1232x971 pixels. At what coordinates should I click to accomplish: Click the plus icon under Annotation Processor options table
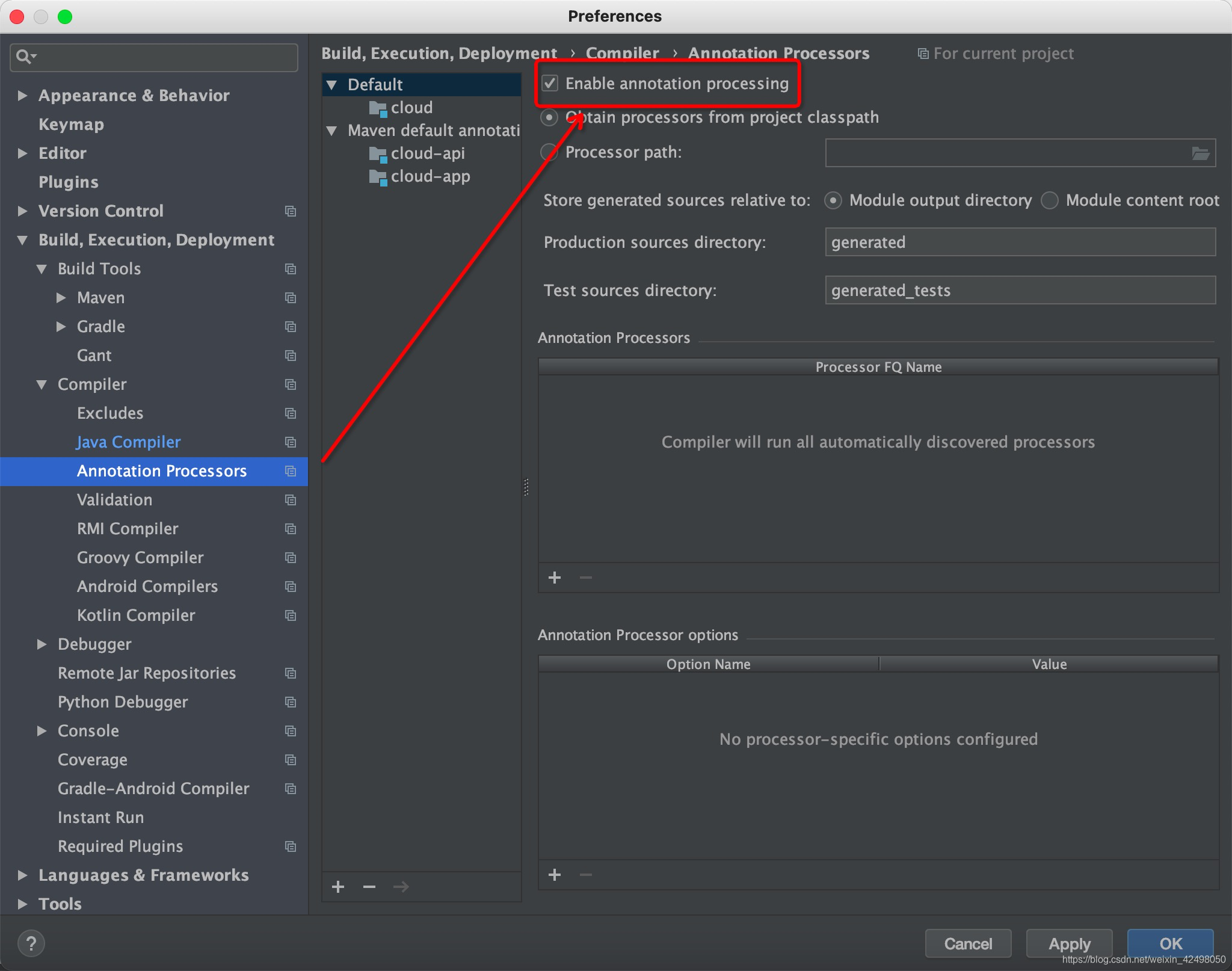coord(555,875)
